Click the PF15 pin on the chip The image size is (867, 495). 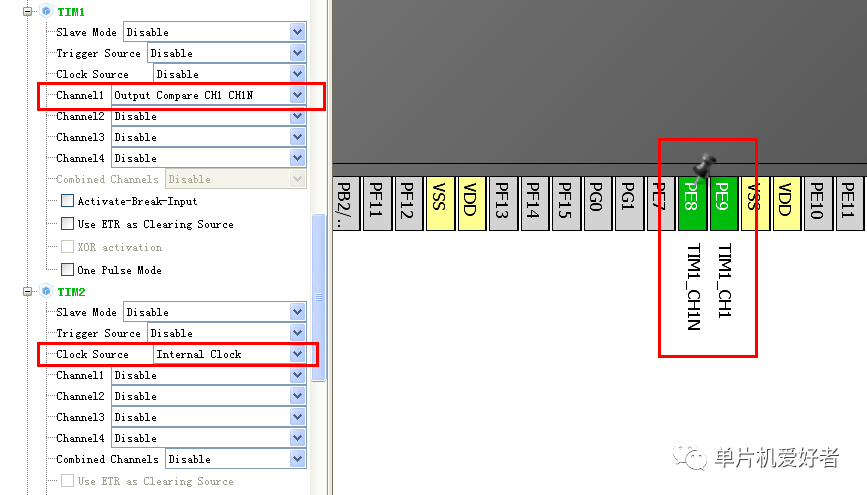(566, 203)
